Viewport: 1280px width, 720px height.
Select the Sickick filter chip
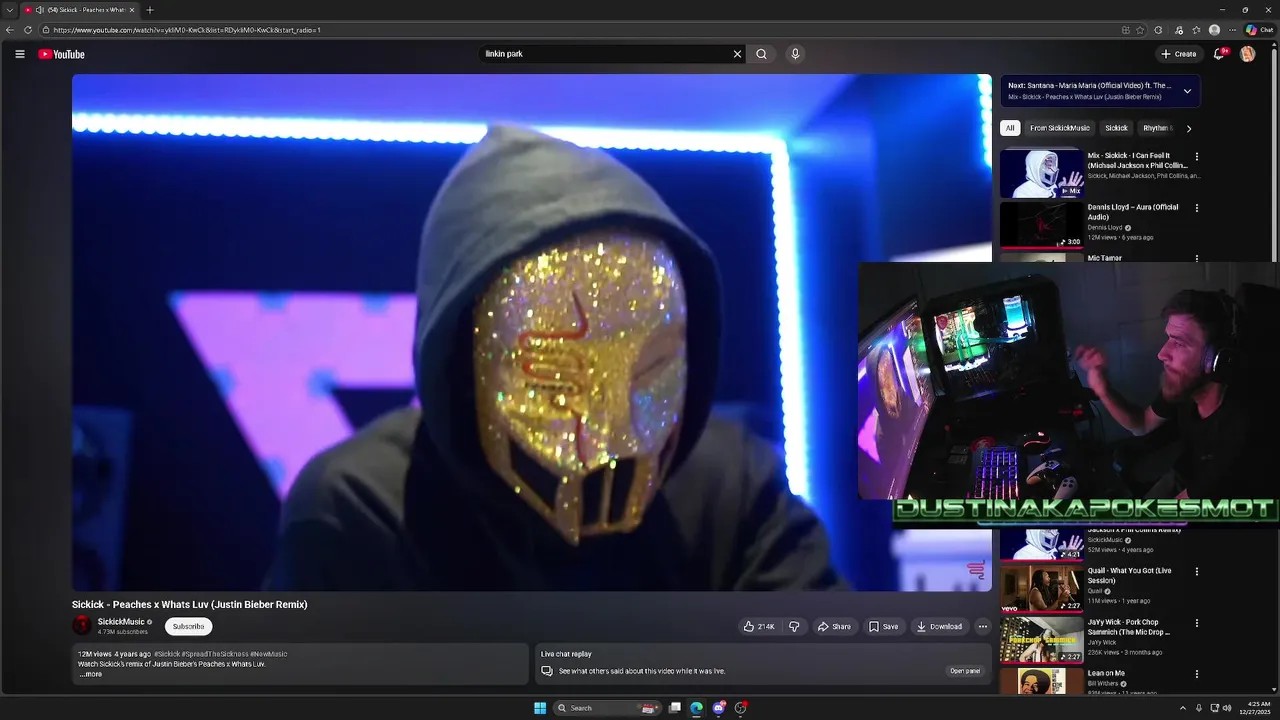(1116, 128)
